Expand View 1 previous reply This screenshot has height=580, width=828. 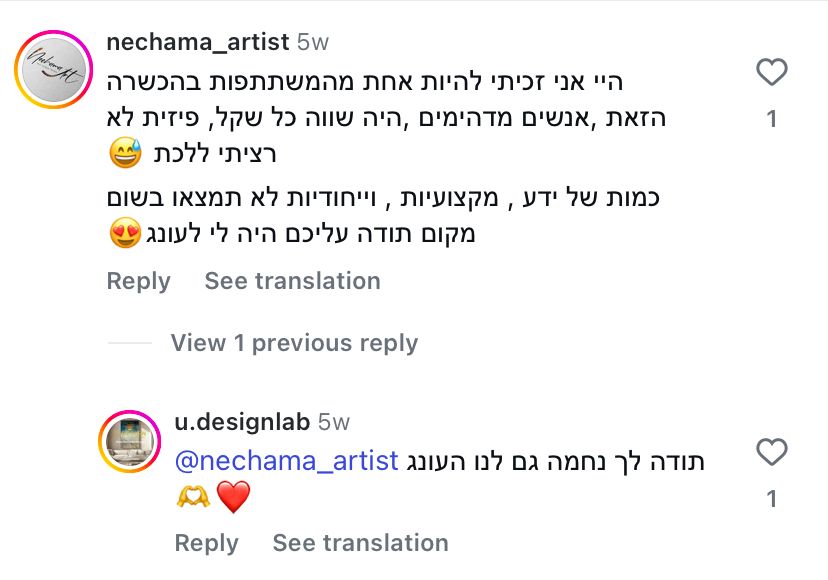(293, 343)
